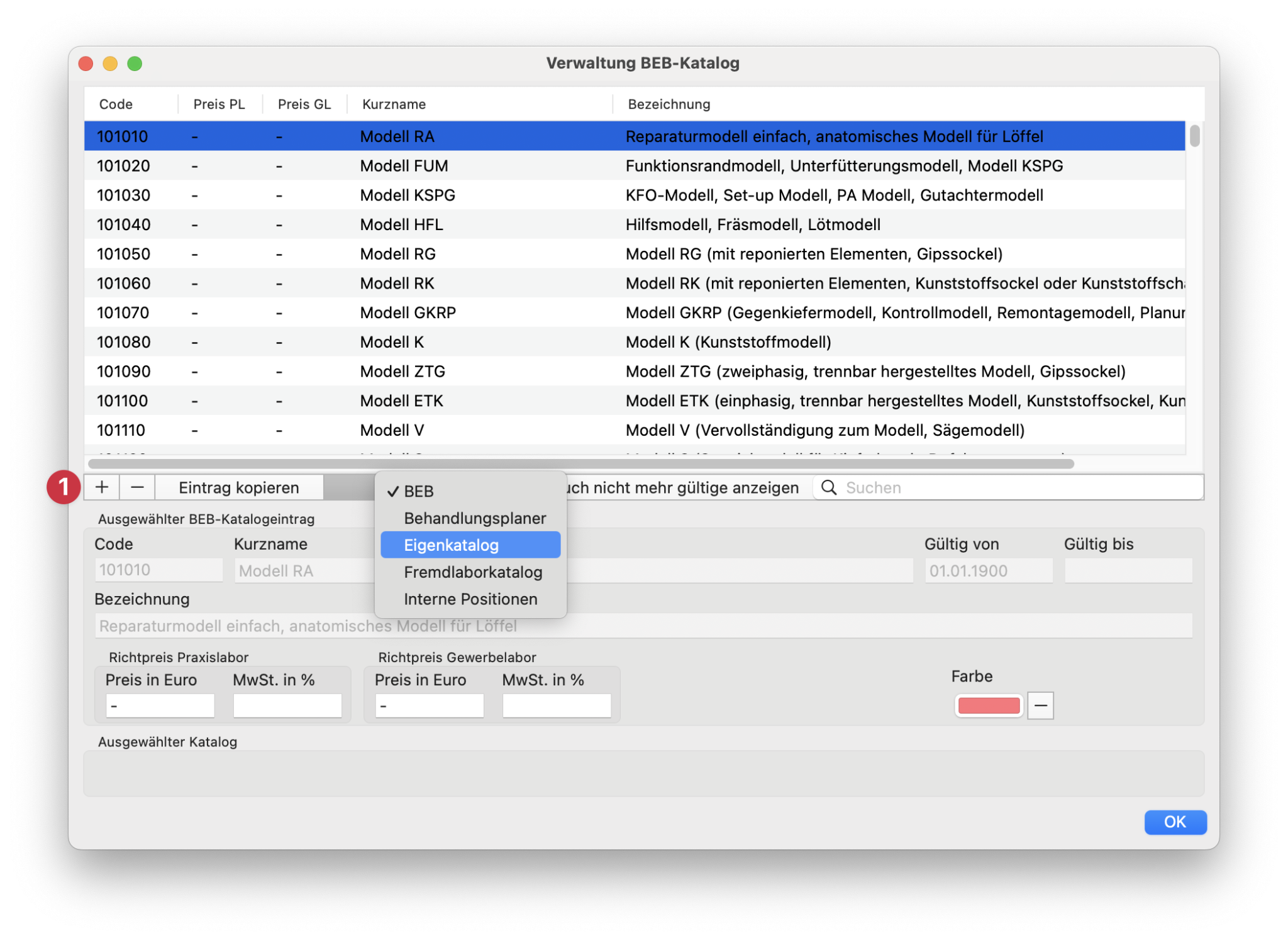Click the Bezeichnung text field
The height and width of the screenshot is (940, 1288).
pyautogui.click(x=643, y=626)
